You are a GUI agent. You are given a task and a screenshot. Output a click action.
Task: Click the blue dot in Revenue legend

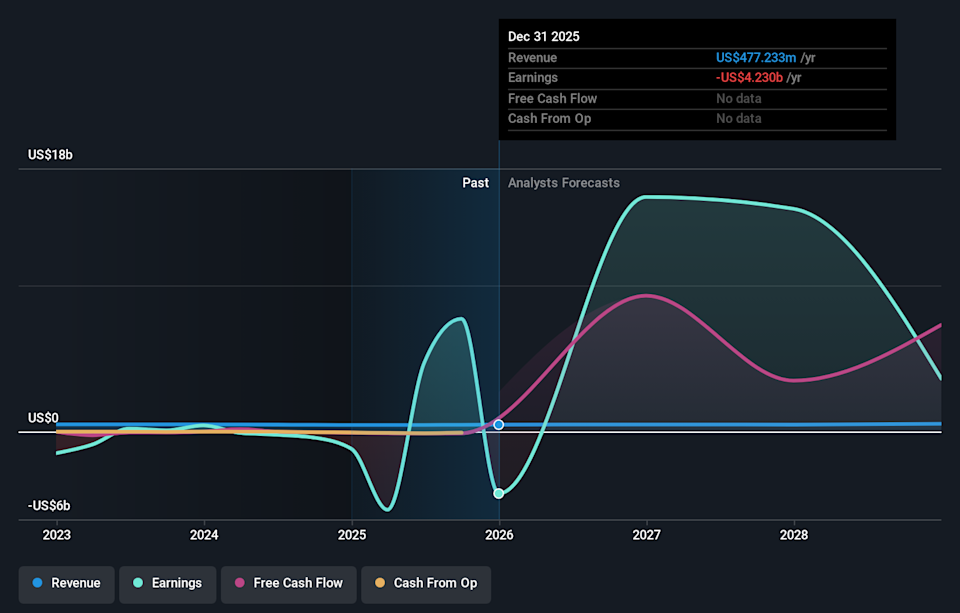38,583
